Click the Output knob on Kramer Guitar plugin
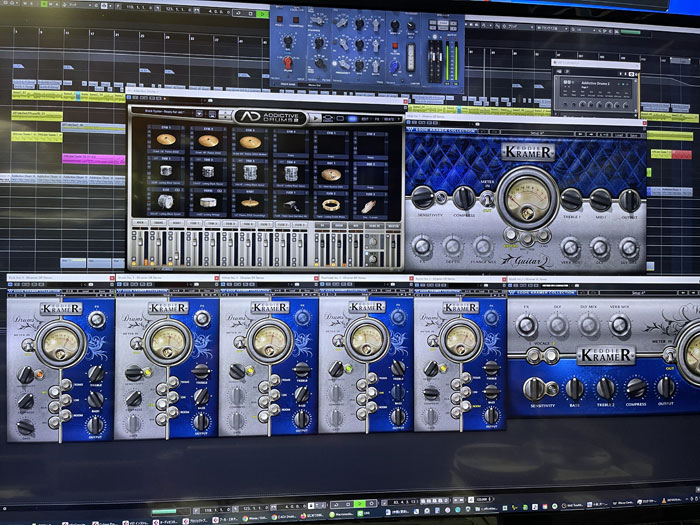 pos(630,200)
